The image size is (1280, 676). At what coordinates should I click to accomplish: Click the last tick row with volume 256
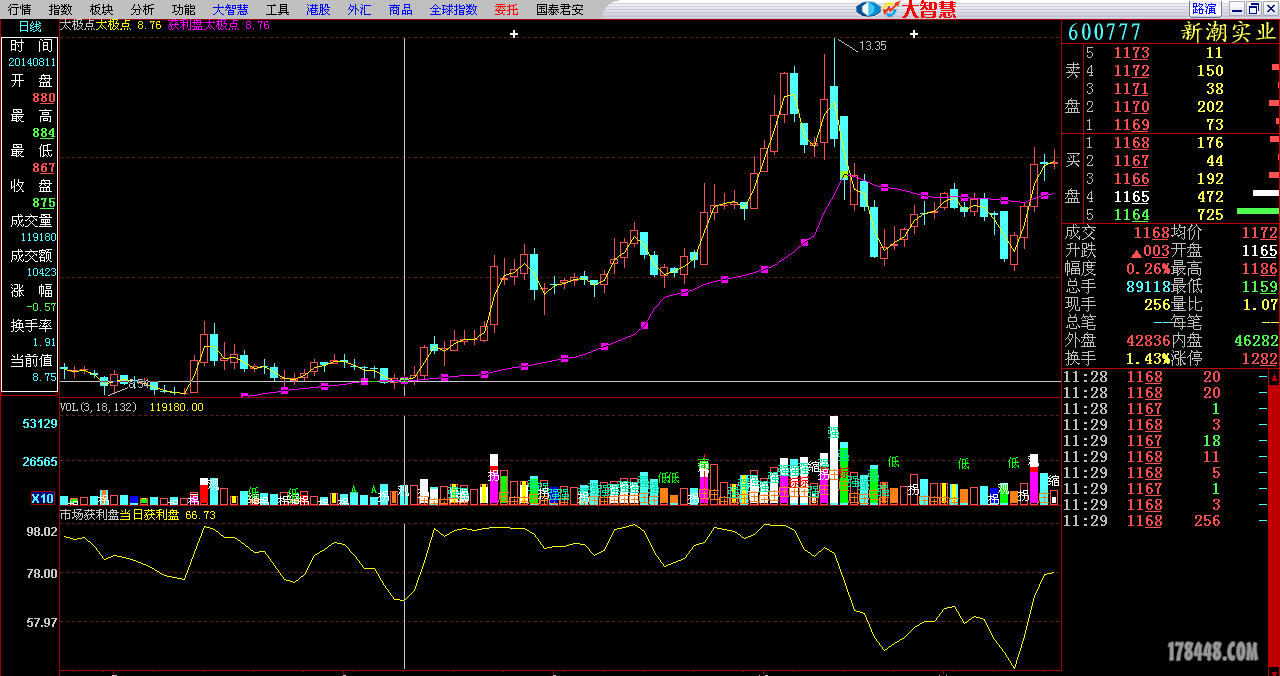1165,521
